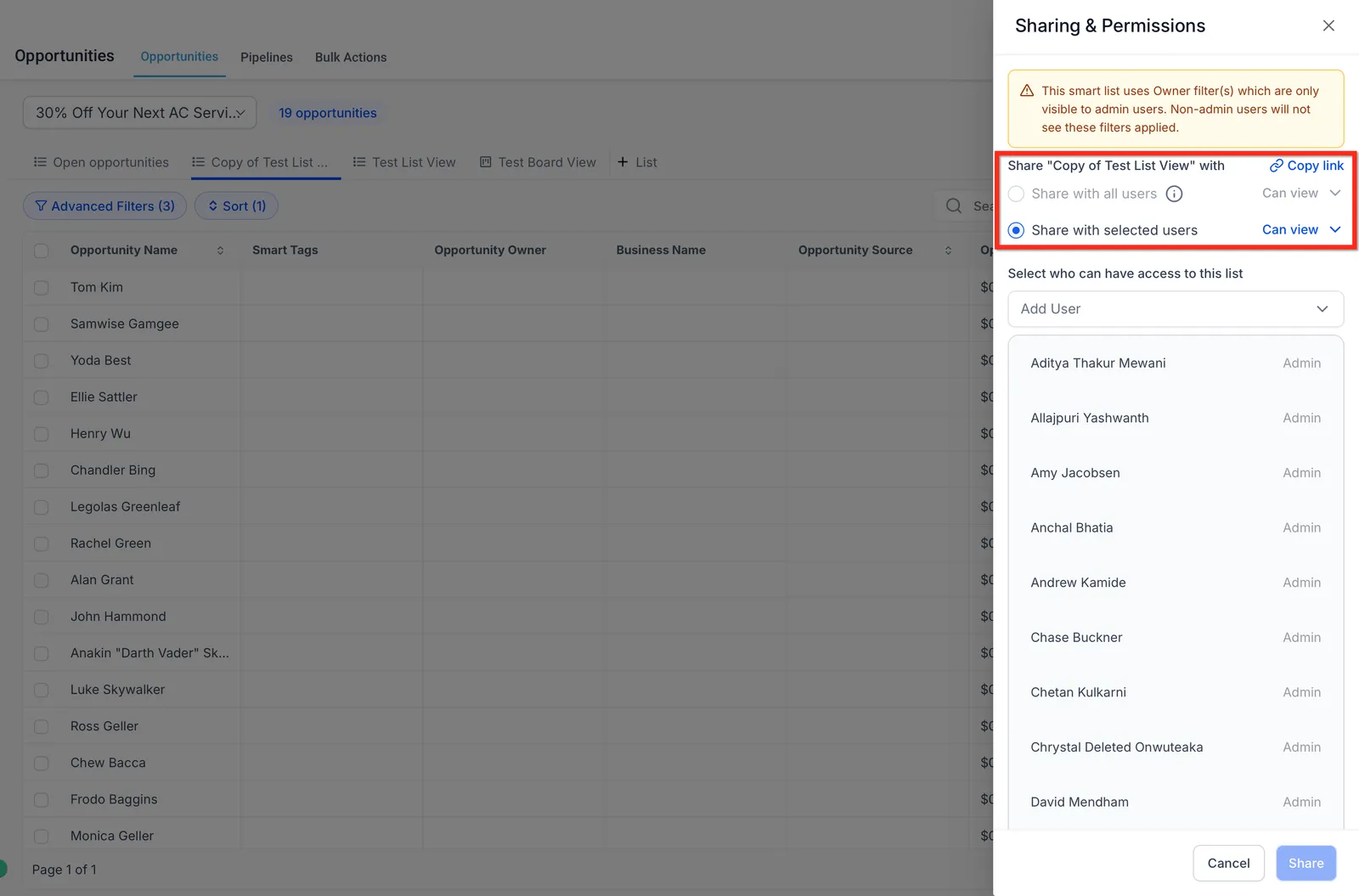Check the Henry Wu row checkbox

point(41,434)
